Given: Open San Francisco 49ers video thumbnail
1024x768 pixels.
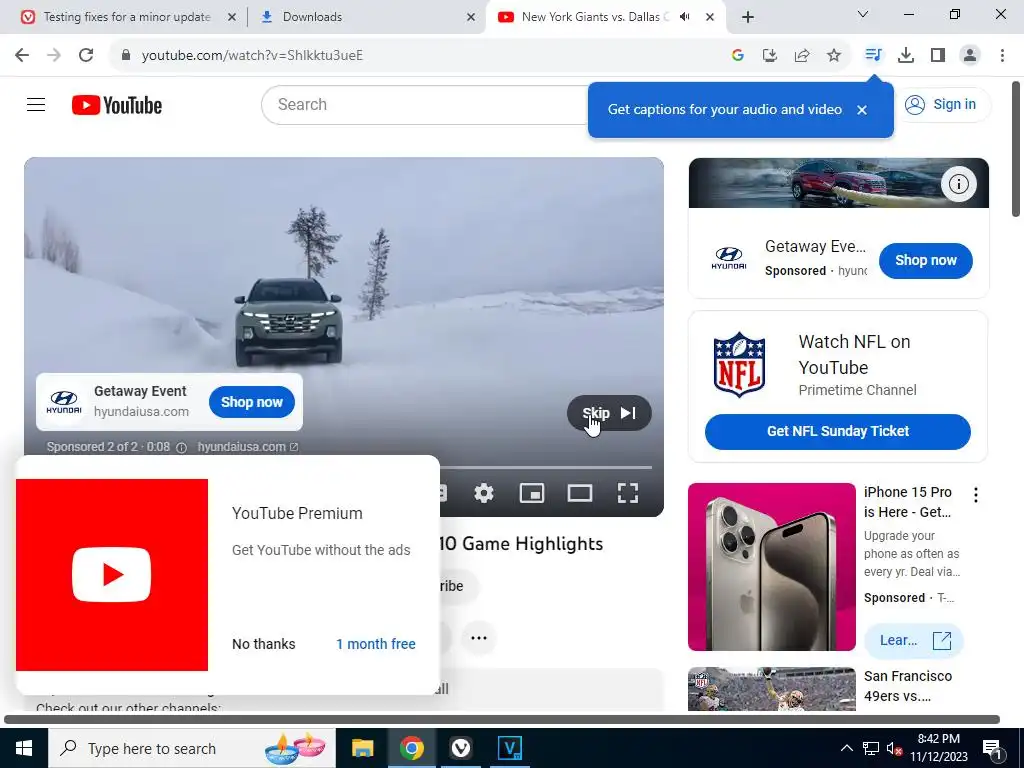Looking at the screenshot, I should 771,688.
